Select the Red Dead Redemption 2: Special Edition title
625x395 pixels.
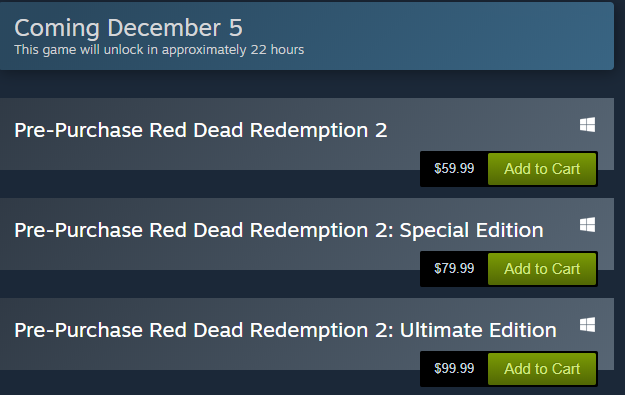(x=279, y=230)
